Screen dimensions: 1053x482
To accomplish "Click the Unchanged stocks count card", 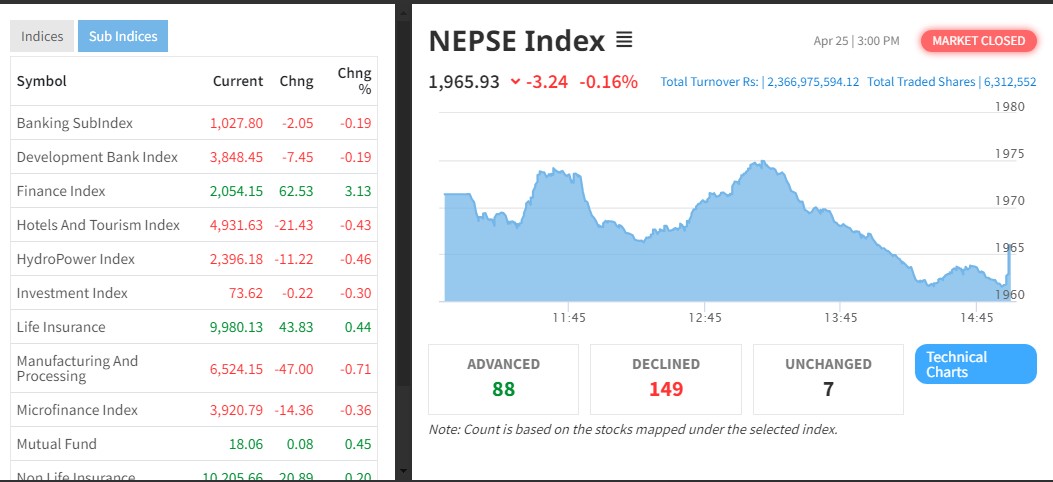I will (828, 379).
